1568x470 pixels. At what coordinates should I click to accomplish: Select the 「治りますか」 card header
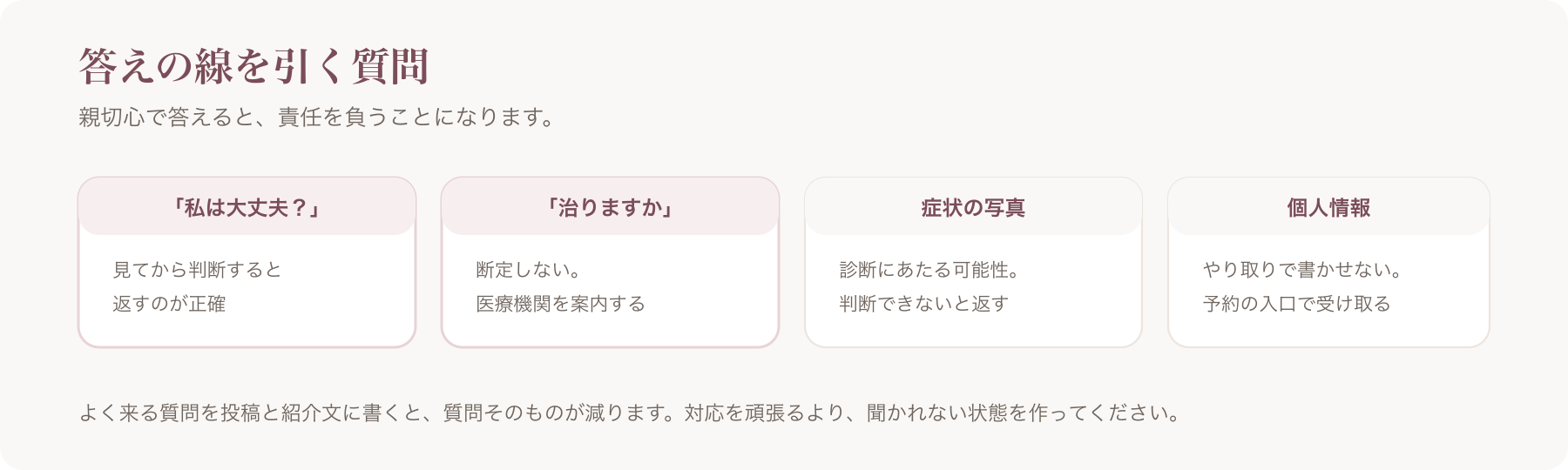click(x=610, y=207)
